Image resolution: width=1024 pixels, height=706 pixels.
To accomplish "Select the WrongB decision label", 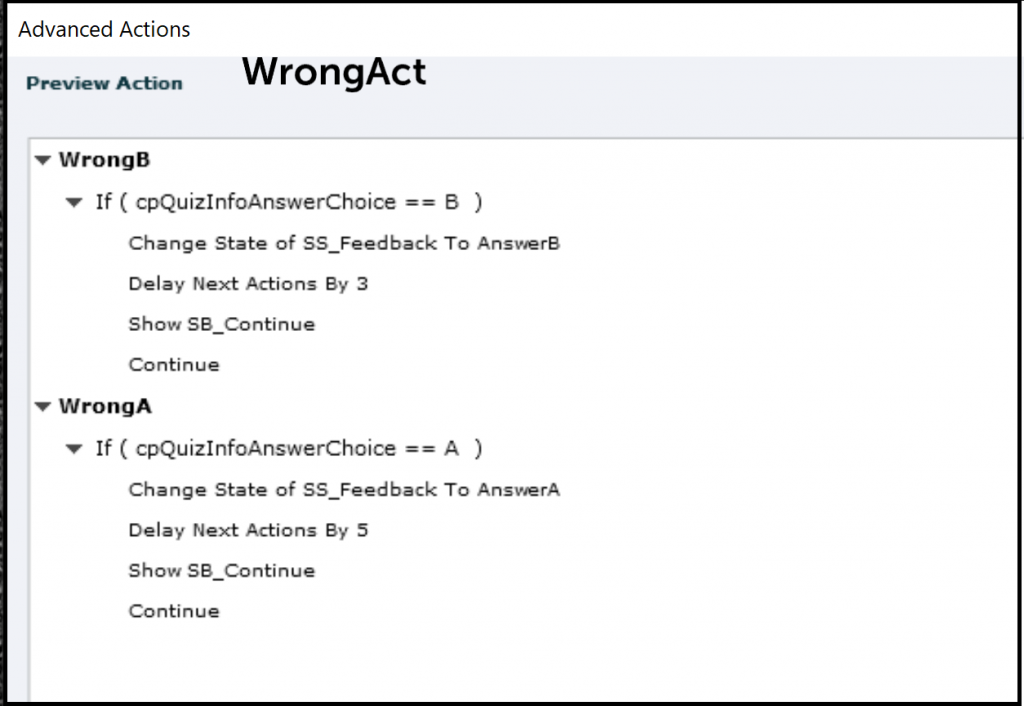I will (x=104, y=160).
